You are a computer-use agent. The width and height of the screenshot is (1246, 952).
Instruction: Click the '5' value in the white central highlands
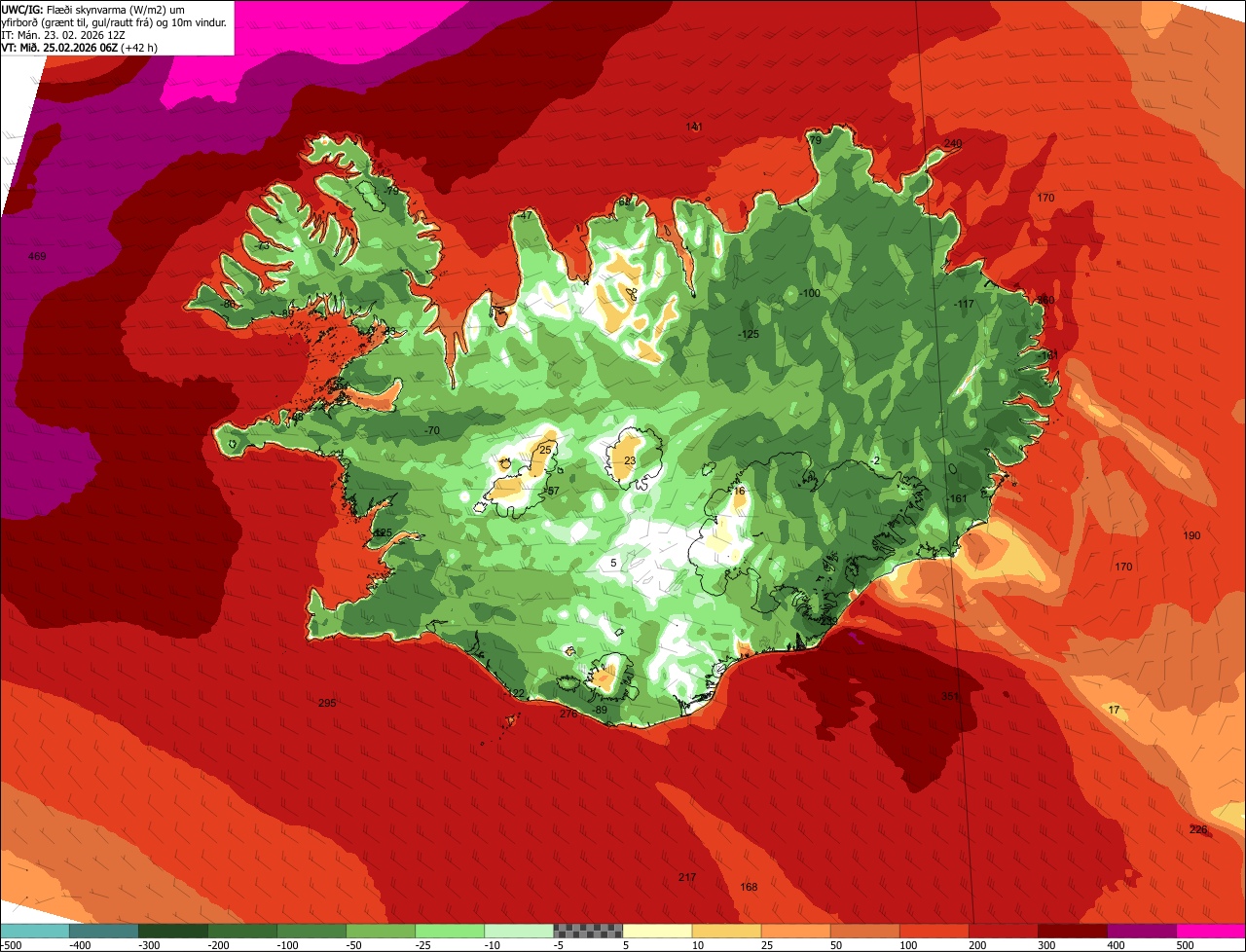(x=613, y=564)
